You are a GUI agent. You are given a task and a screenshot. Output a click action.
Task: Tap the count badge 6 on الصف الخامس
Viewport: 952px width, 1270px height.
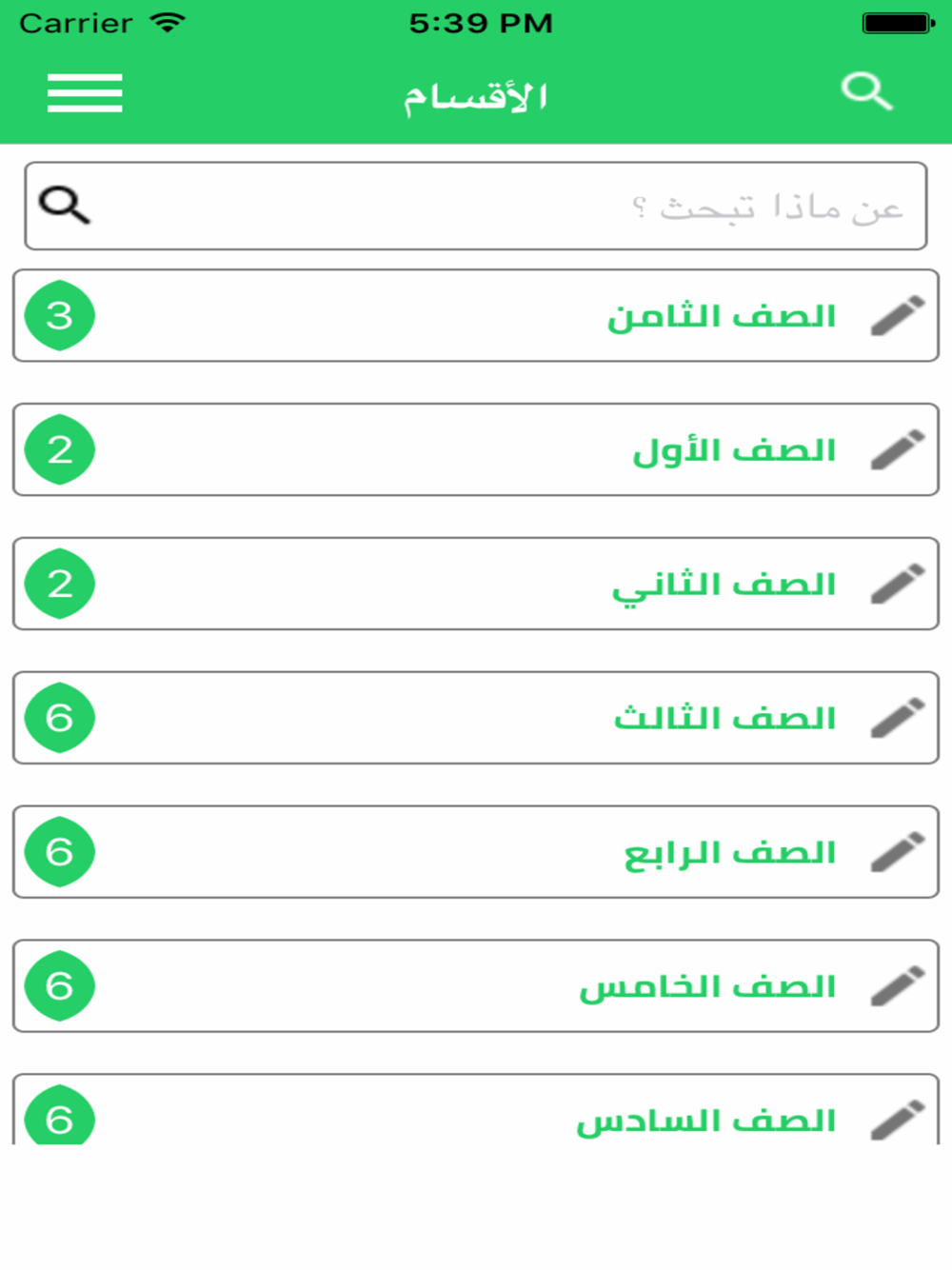(x=59, y=986)
